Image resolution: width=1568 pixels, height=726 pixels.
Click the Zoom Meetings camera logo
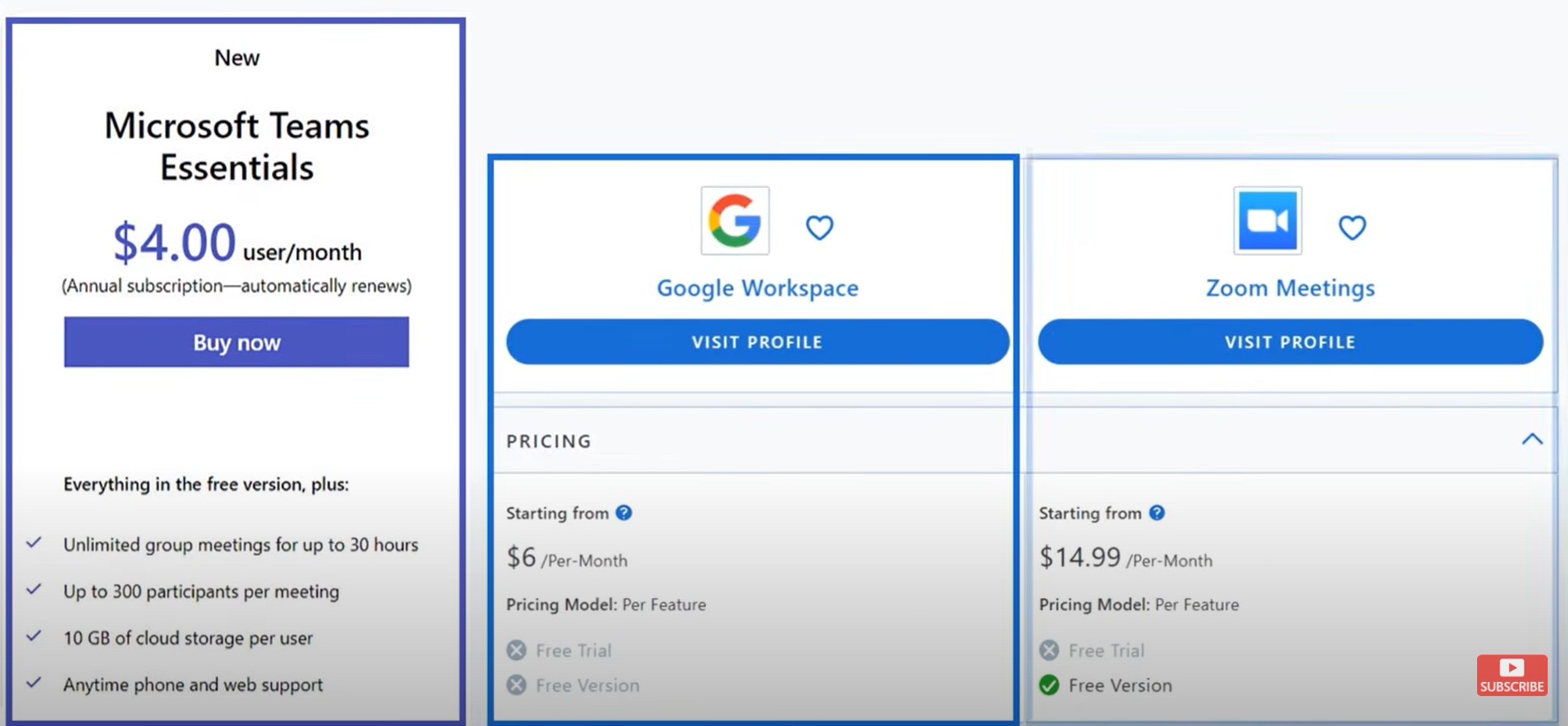pos(1267,221)
